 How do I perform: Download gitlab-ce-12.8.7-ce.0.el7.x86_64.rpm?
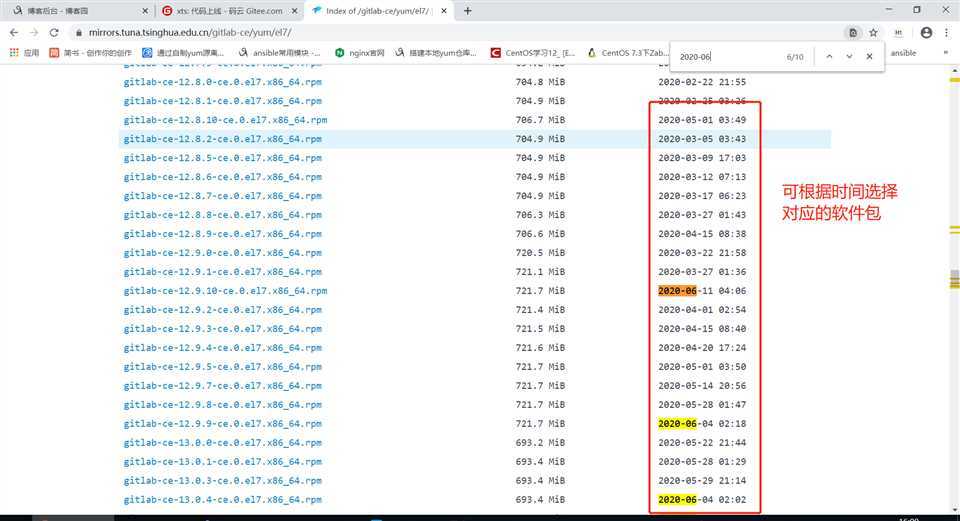[x=222, y=196]
